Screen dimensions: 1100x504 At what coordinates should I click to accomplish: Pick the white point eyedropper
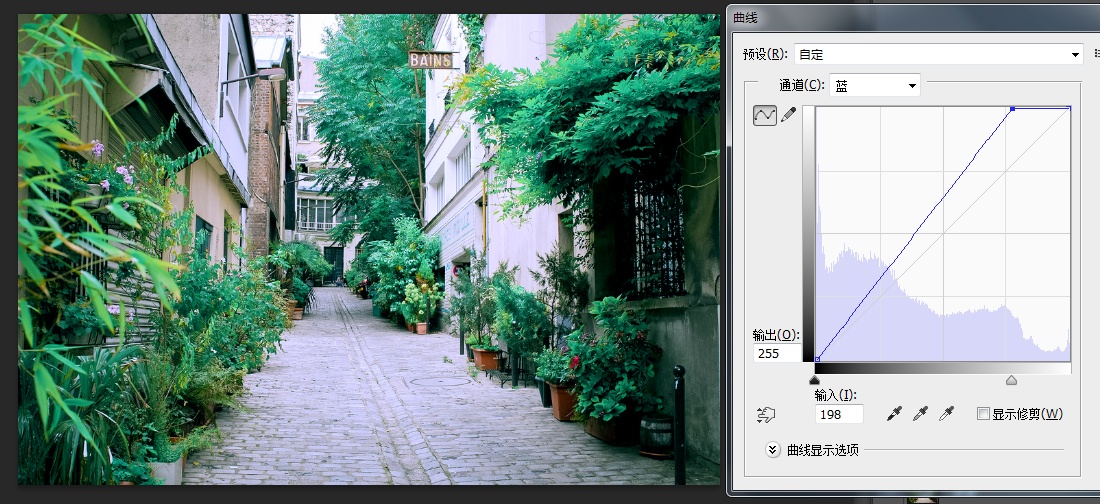[946, 413]
